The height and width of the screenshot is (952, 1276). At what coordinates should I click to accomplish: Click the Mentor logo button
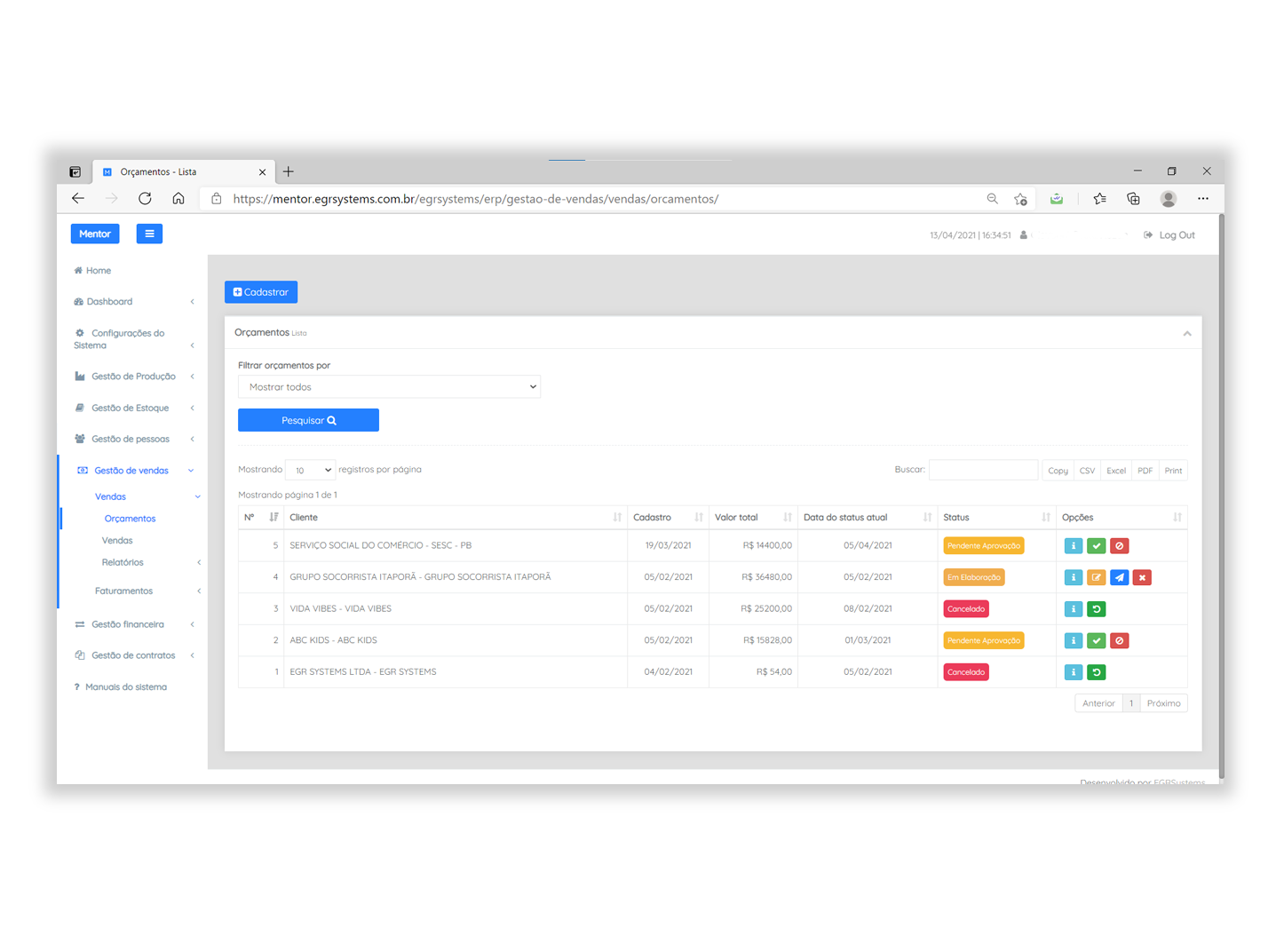pyautogui.click(x=95, y=234)
